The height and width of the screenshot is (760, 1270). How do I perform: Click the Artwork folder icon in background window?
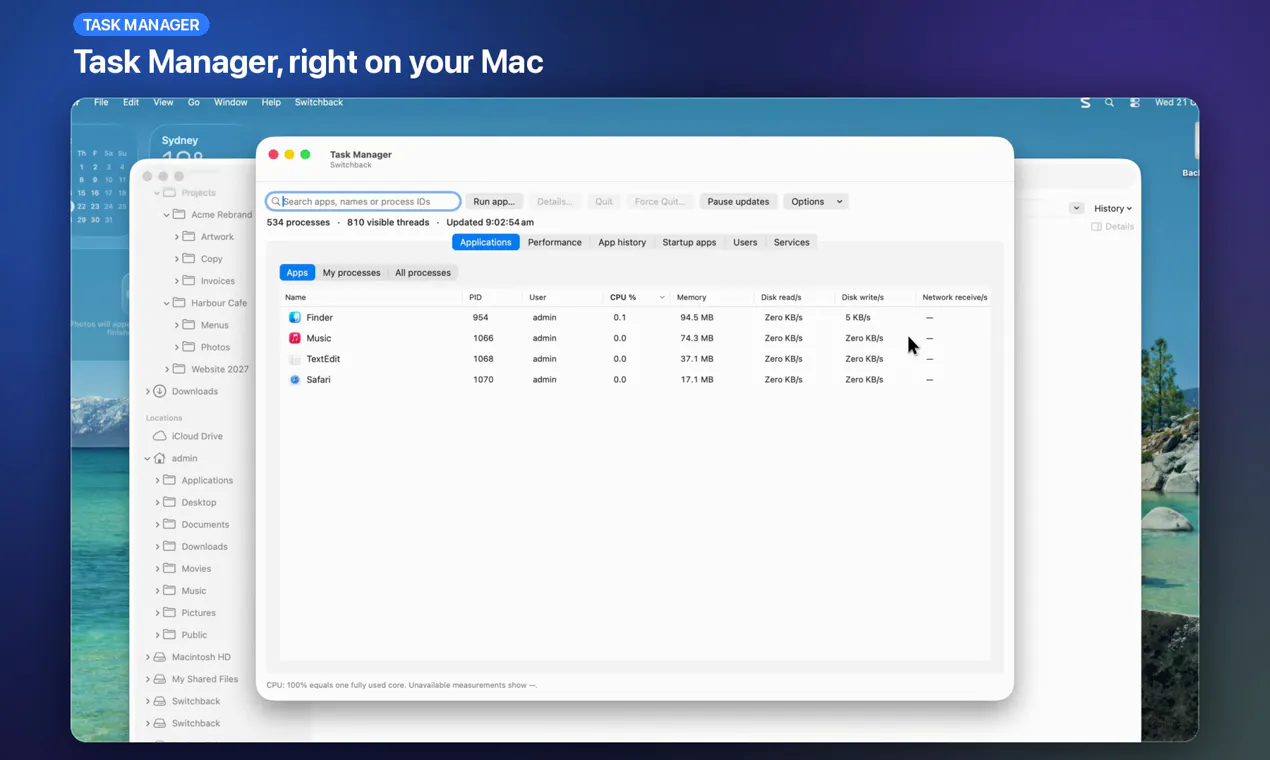(188, 237)
